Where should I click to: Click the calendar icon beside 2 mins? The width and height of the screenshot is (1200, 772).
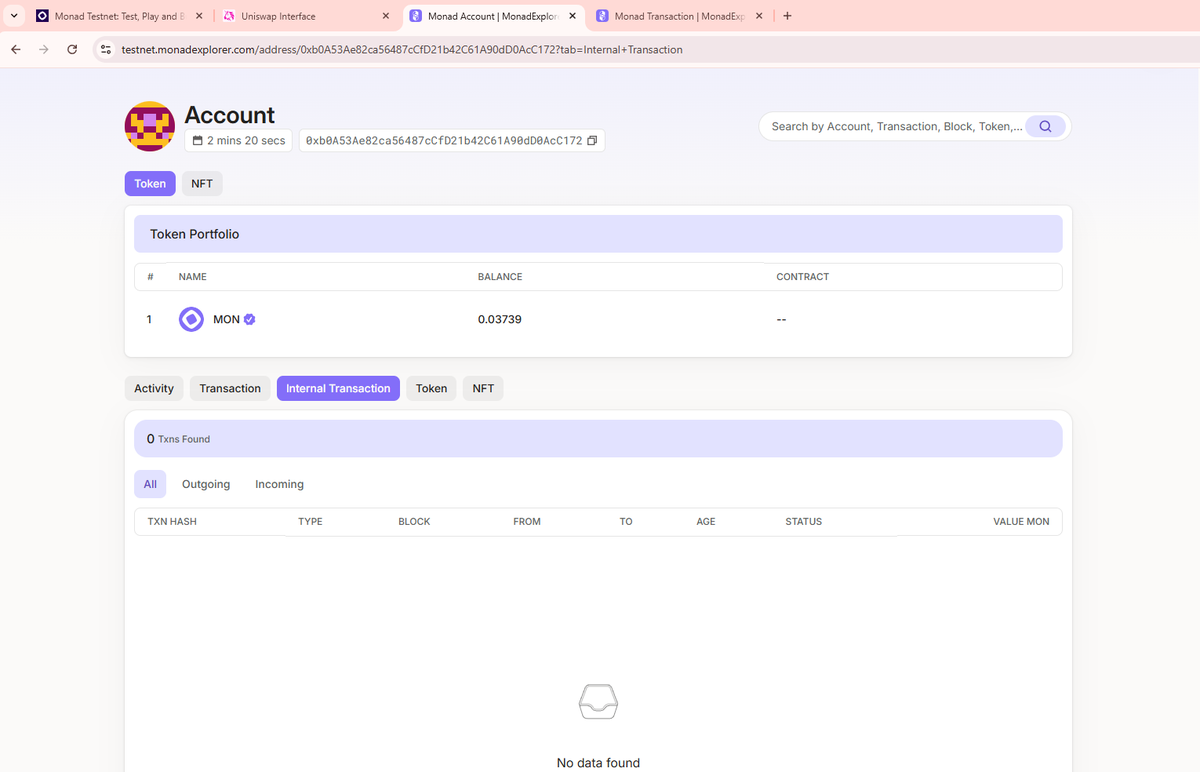(198, 141)
